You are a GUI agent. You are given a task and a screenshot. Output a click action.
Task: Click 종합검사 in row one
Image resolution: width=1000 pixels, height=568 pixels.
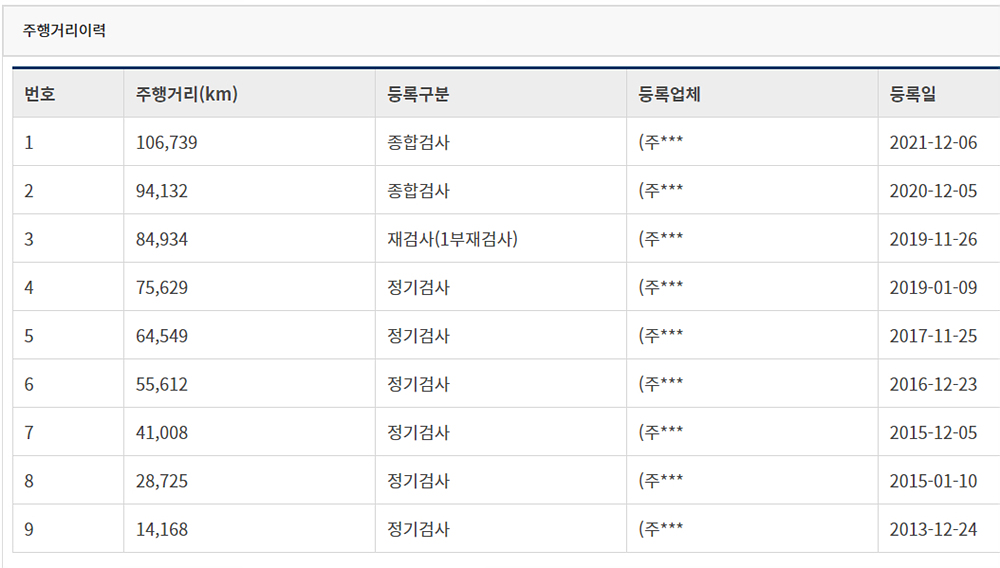pos(418,142)
